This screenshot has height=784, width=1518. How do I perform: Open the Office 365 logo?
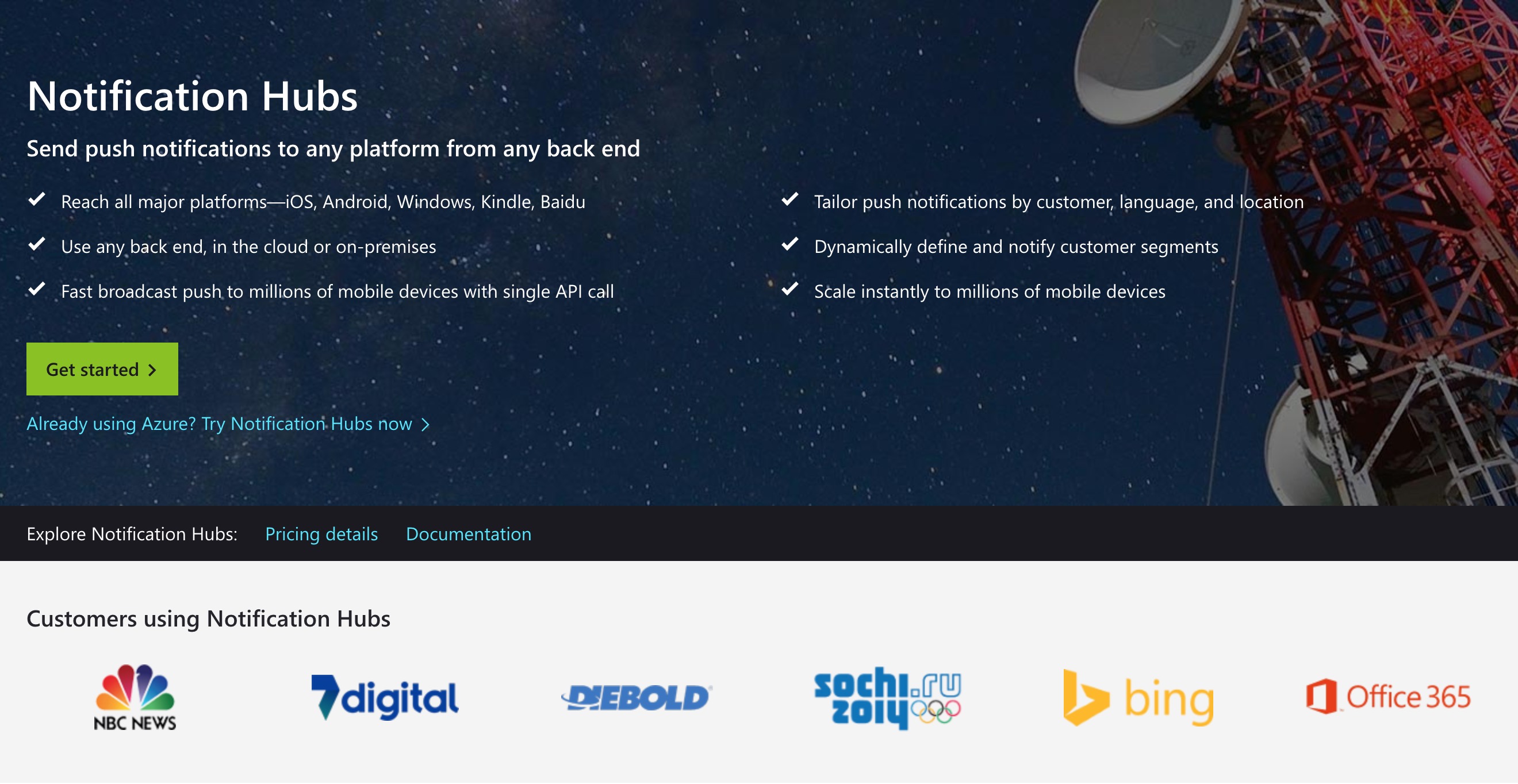pyautogui.click(x=1389, y=697)
